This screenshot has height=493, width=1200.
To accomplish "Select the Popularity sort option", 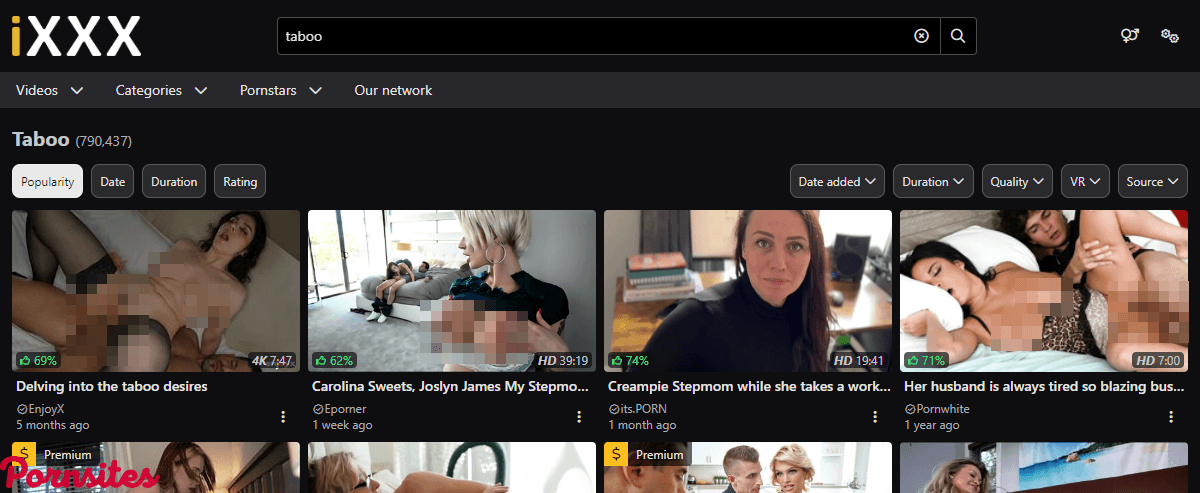I will coord(47,182).
